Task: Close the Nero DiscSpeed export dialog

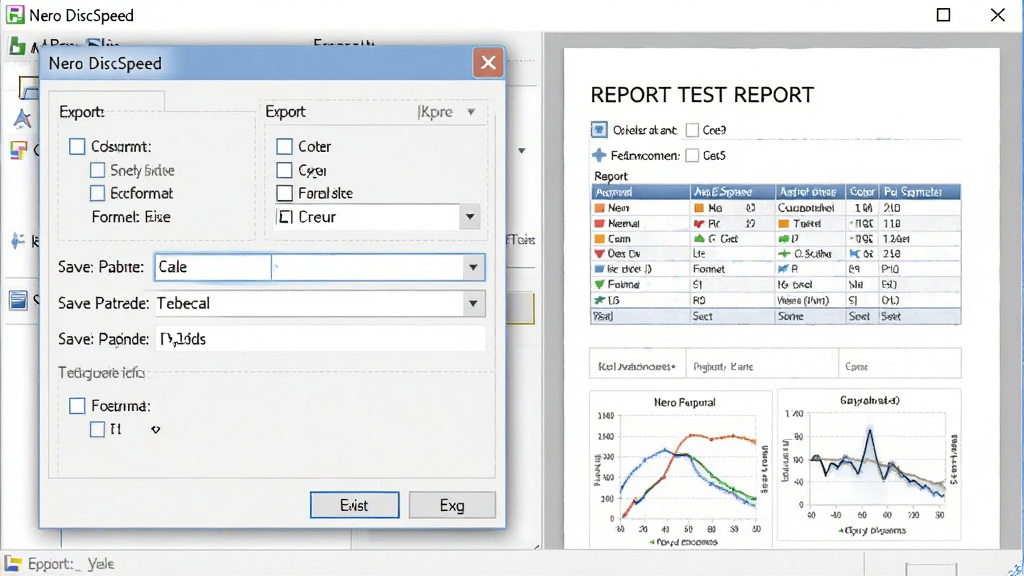Action: [488, 63]
